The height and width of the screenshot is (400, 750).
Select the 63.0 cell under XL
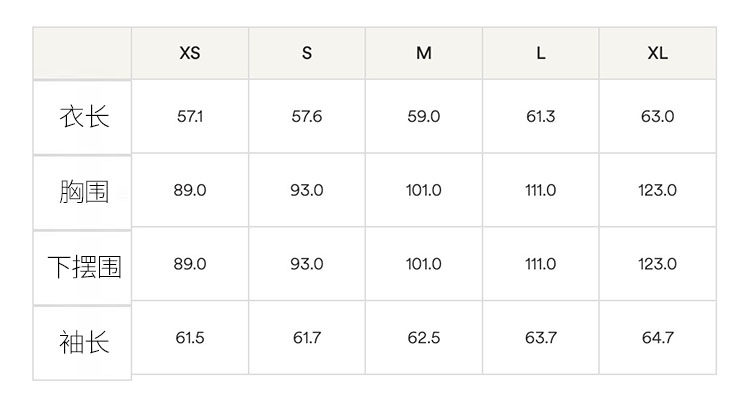(x=657, y=117)
